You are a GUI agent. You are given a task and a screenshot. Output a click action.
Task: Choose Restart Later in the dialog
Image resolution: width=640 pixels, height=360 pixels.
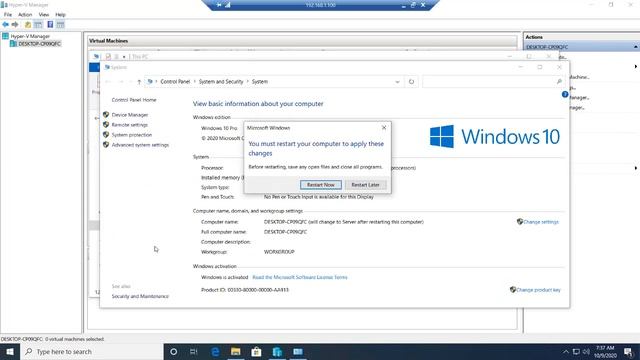click(365, 185)
